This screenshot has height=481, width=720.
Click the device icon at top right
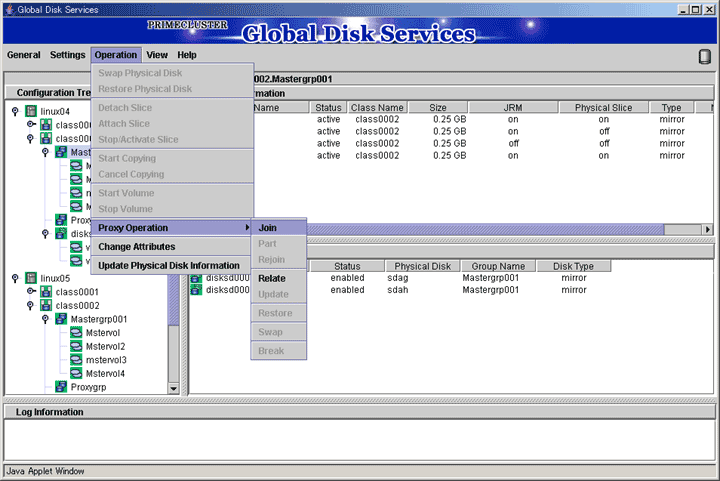pos(704,56)
